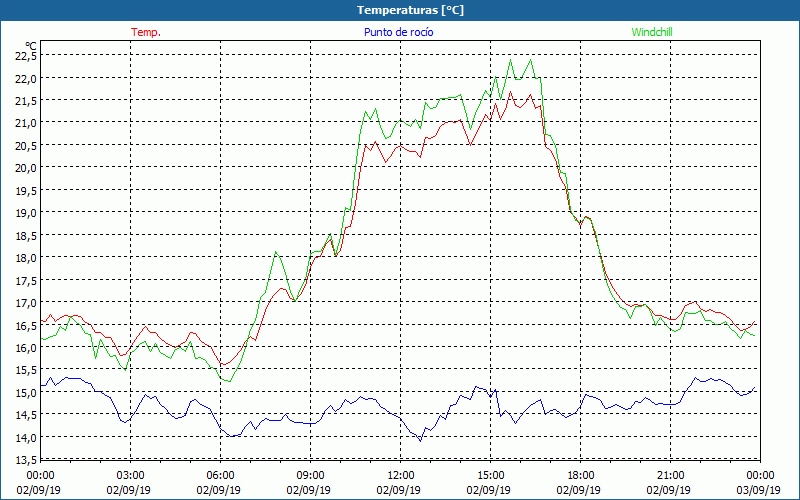Click the 09:00 time axis label
The image size is (800, 500).
coord(310,476)
